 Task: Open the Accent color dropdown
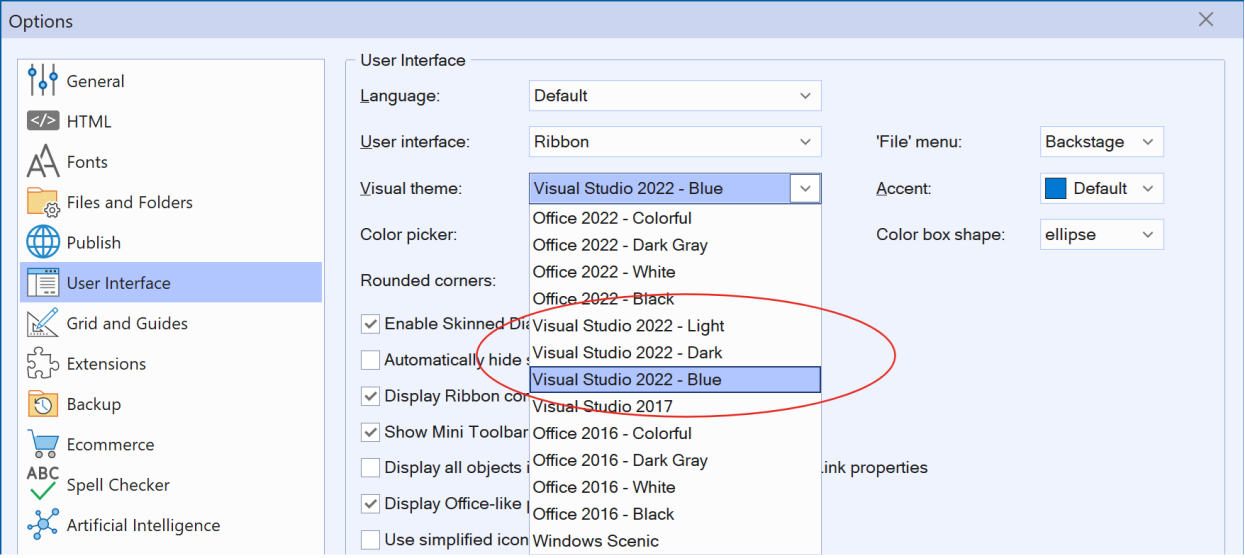1101,188
